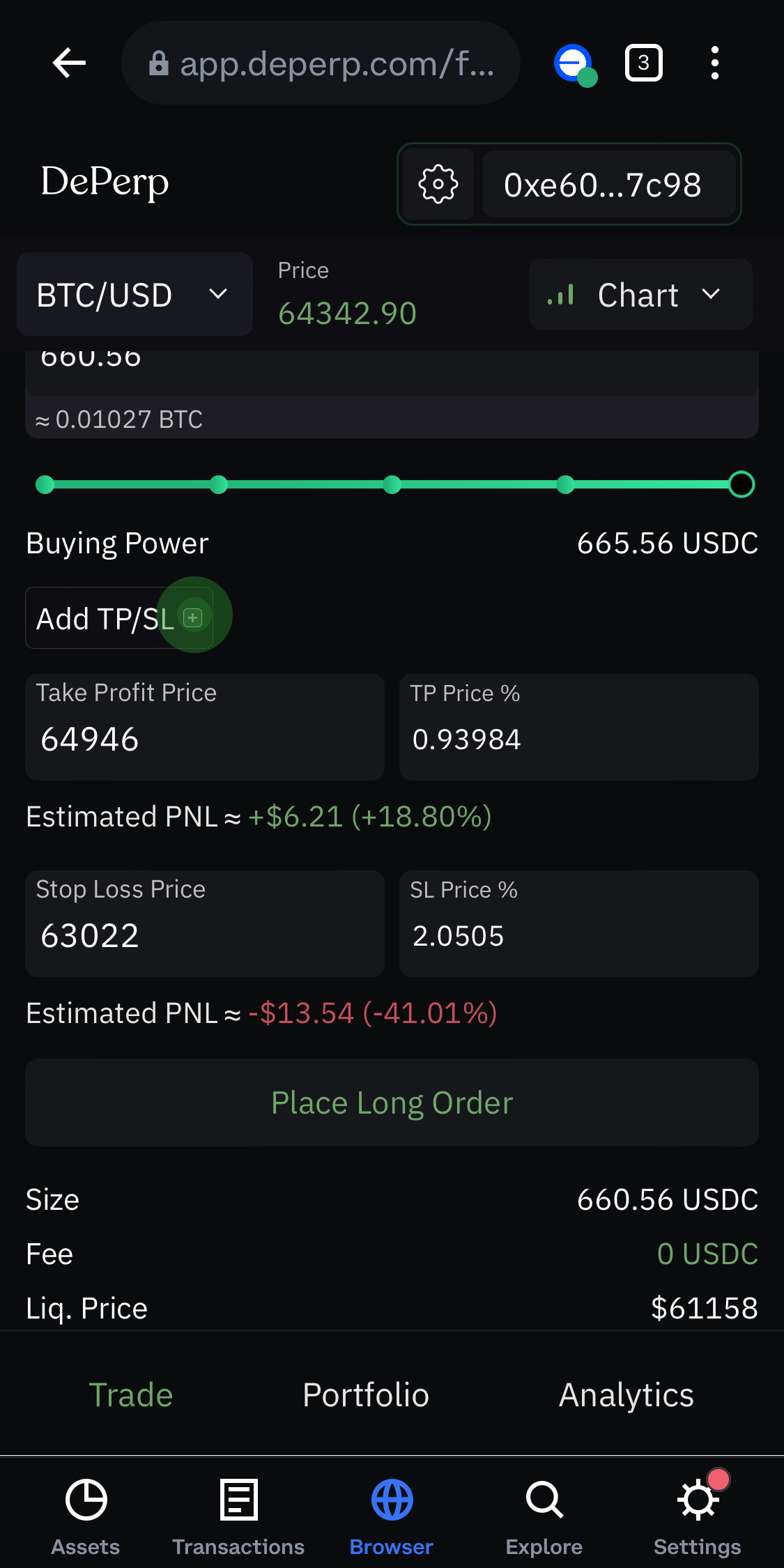
Task: Open the browser three-dot menu
Action: point(714,63)
